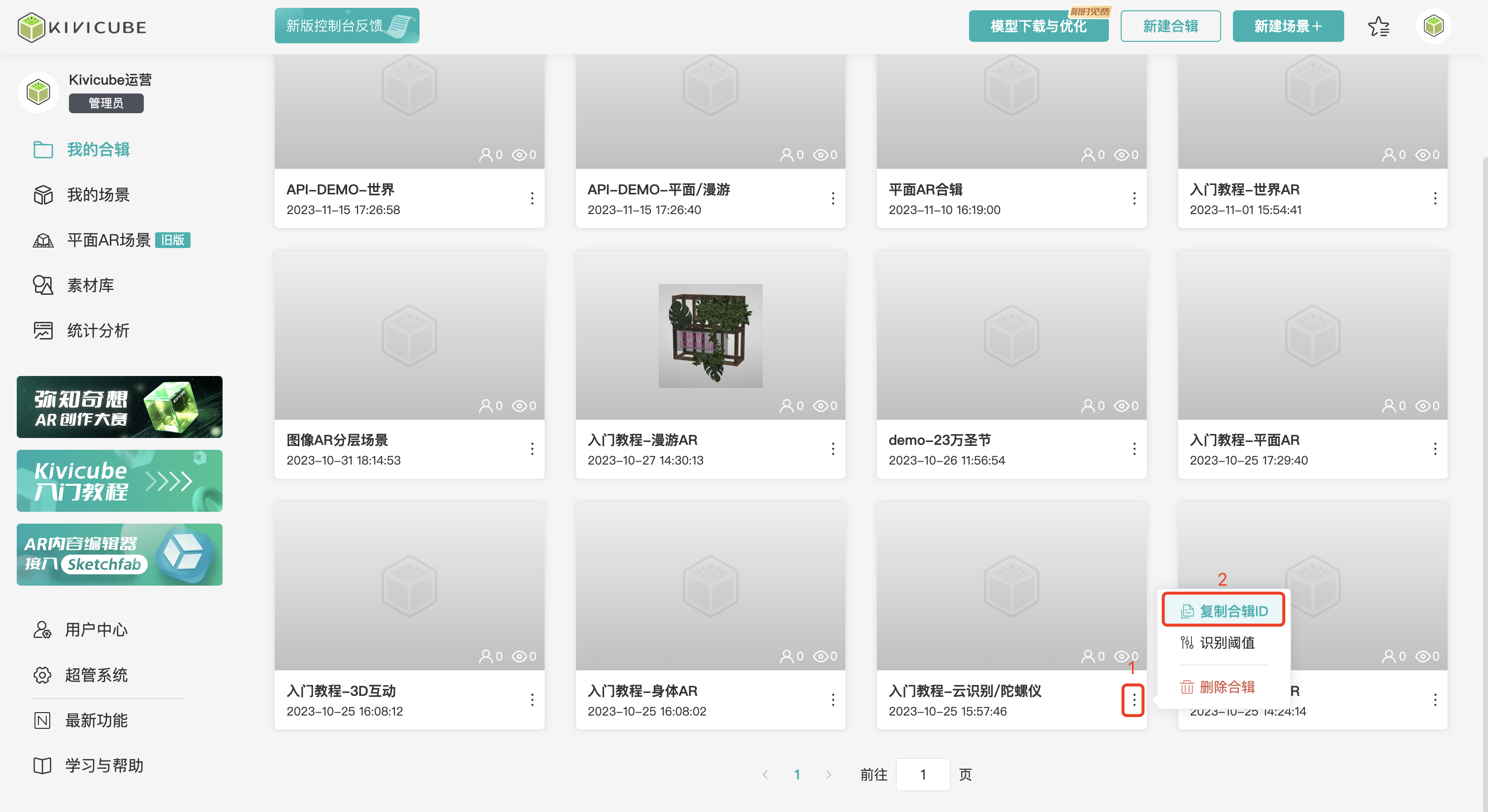Click the page number input field
The image size is (1488, 812).
click(922, 775)
